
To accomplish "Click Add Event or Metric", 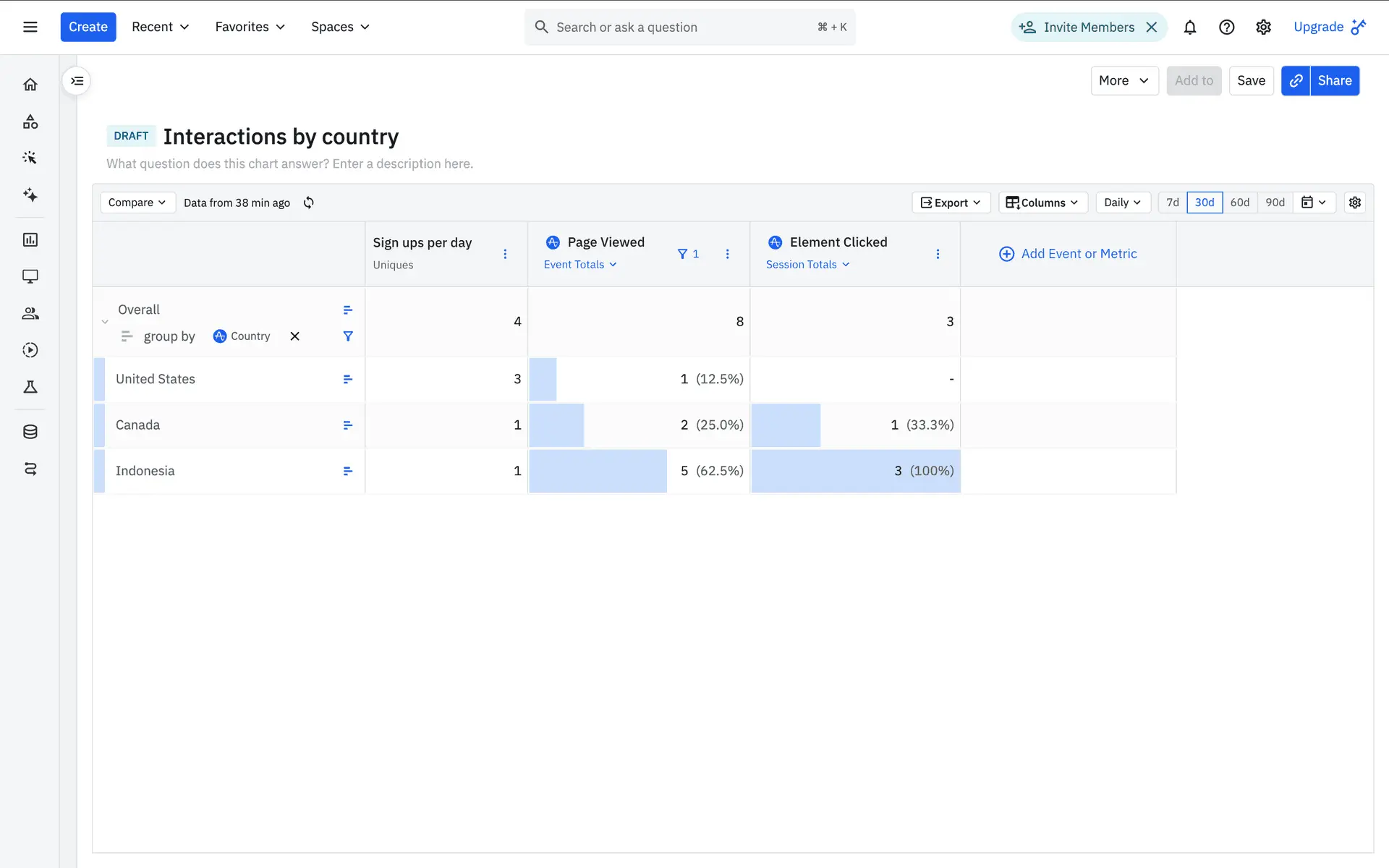I will [x=1068, y=254].
